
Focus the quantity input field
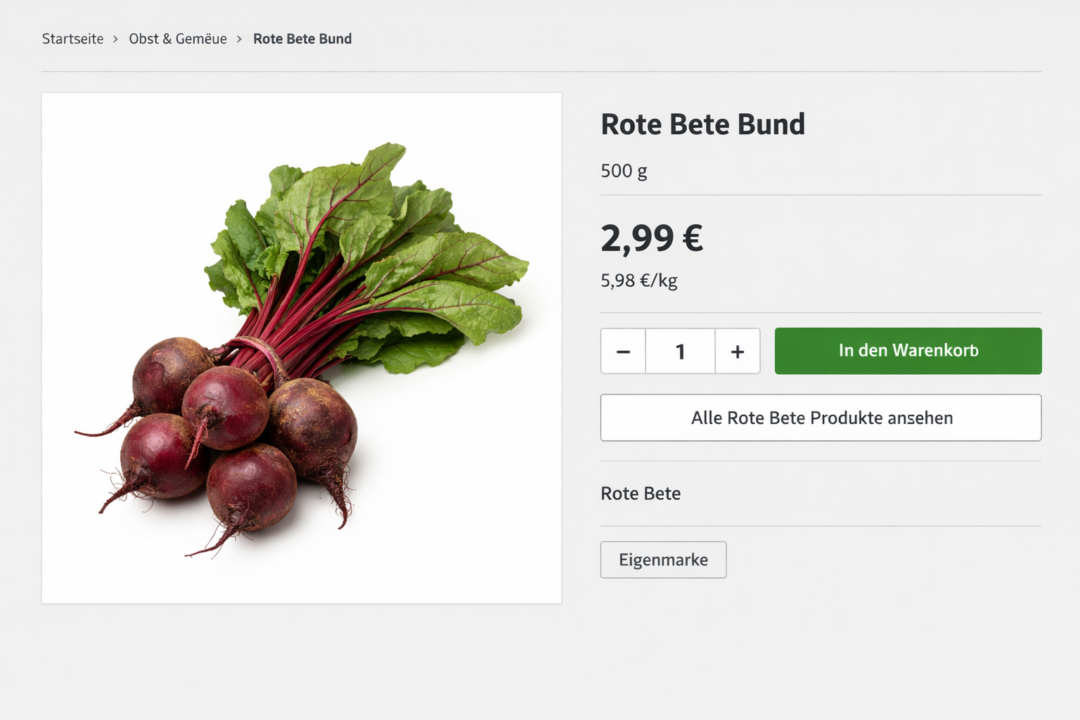click(680, 351)
